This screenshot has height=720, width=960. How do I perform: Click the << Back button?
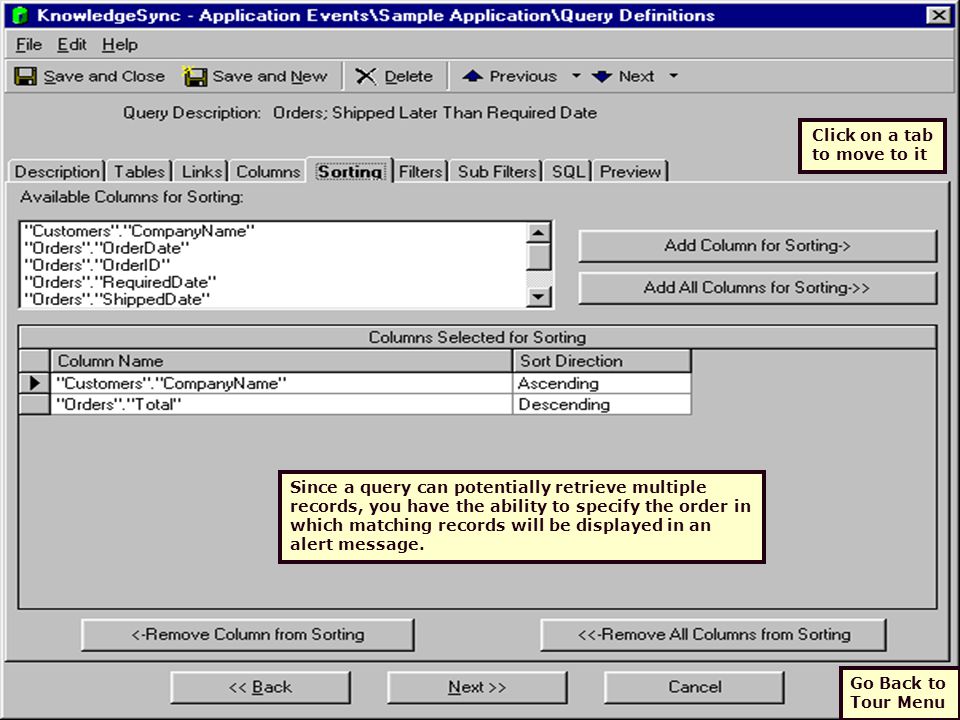tap(261, 688)
